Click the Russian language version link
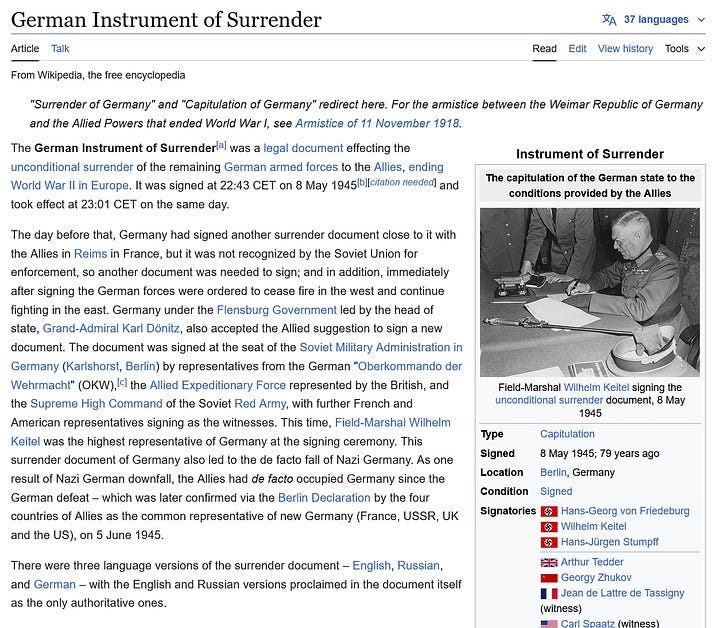 pyautogui.click(x=418, y=566)
